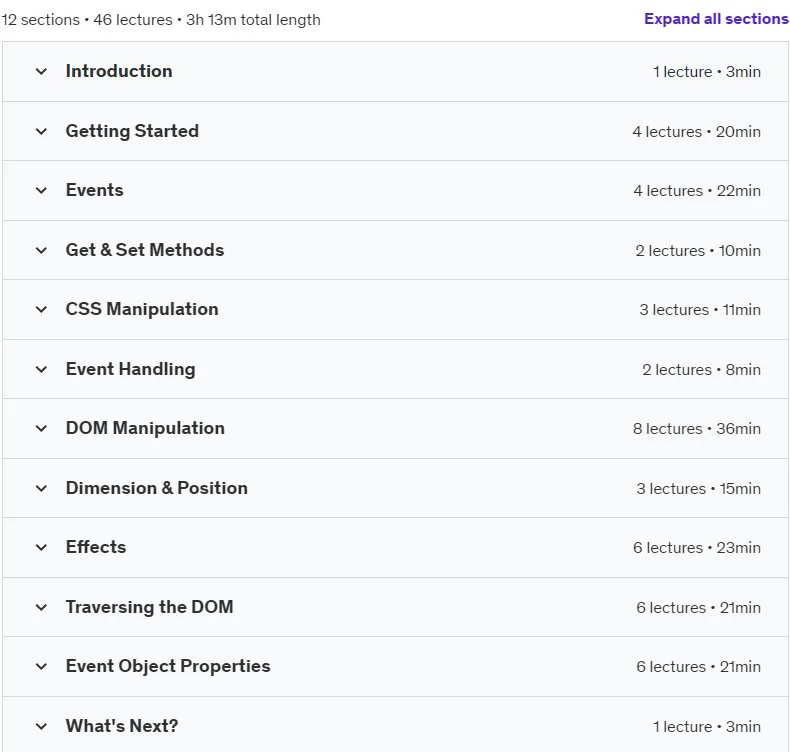Open the Introduction section title

[119, 71]
